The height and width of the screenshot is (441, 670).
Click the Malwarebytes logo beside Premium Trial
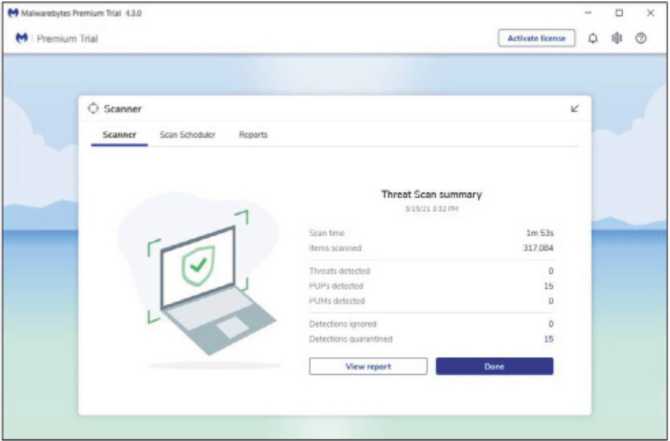tap(22, 38)
